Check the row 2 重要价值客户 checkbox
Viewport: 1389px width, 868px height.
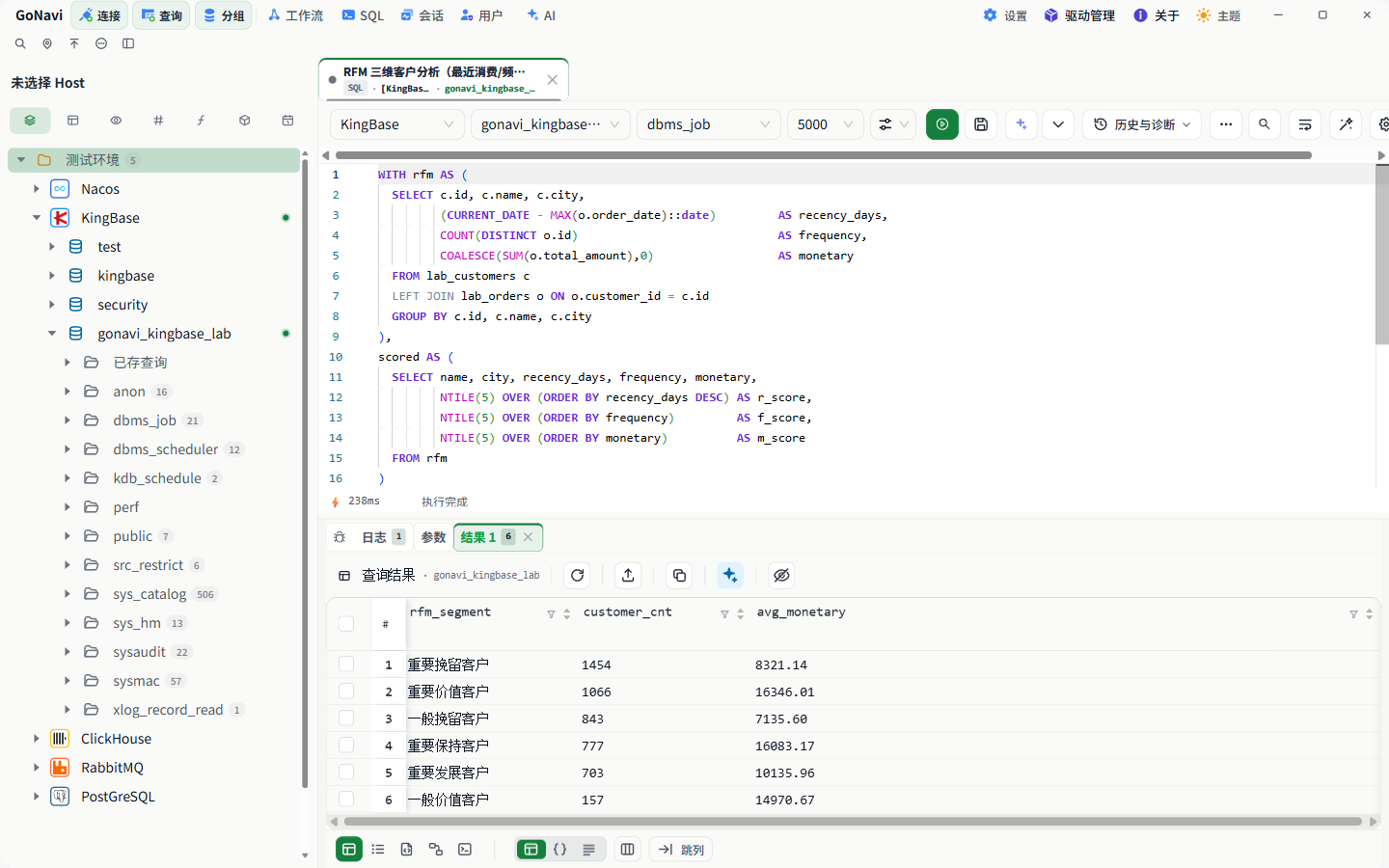point(346,692)
